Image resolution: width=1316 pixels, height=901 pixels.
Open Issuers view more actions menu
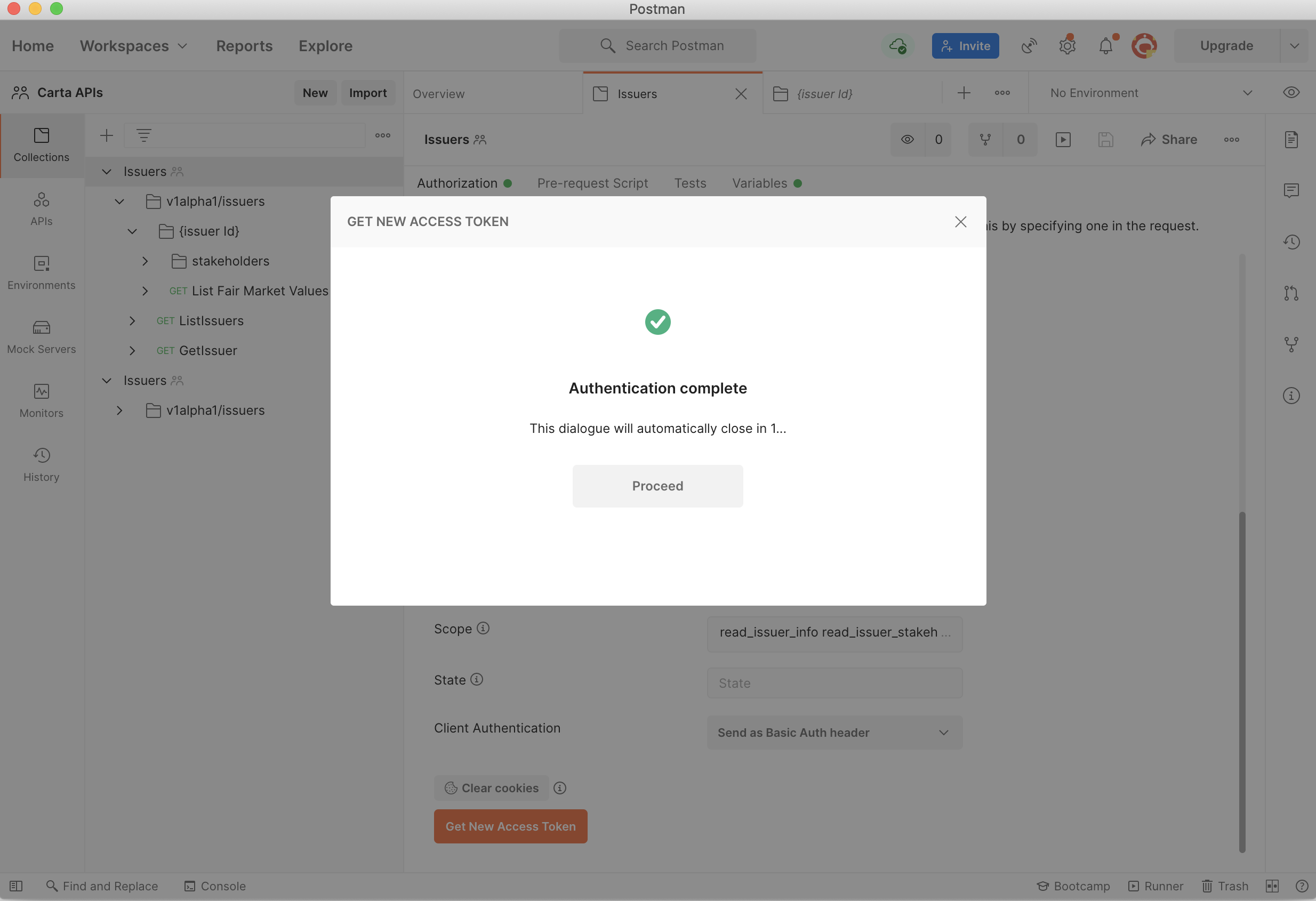[1231, 139]
